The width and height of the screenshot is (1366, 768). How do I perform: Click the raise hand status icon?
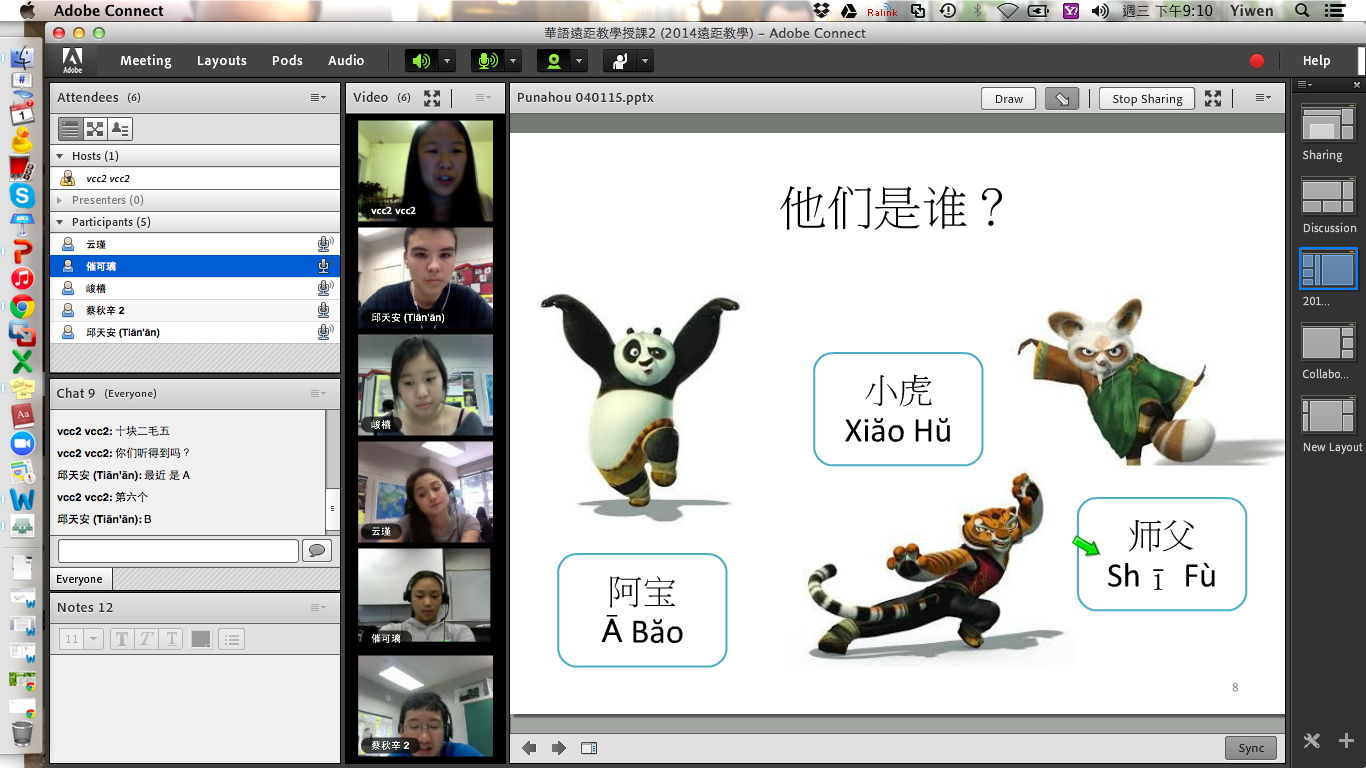click(619, 61)
